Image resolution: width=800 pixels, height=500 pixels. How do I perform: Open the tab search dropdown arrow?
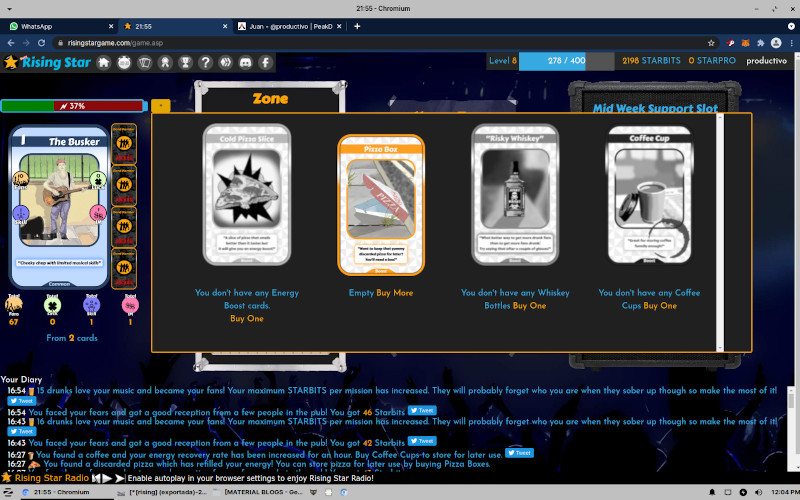[791, 27]
